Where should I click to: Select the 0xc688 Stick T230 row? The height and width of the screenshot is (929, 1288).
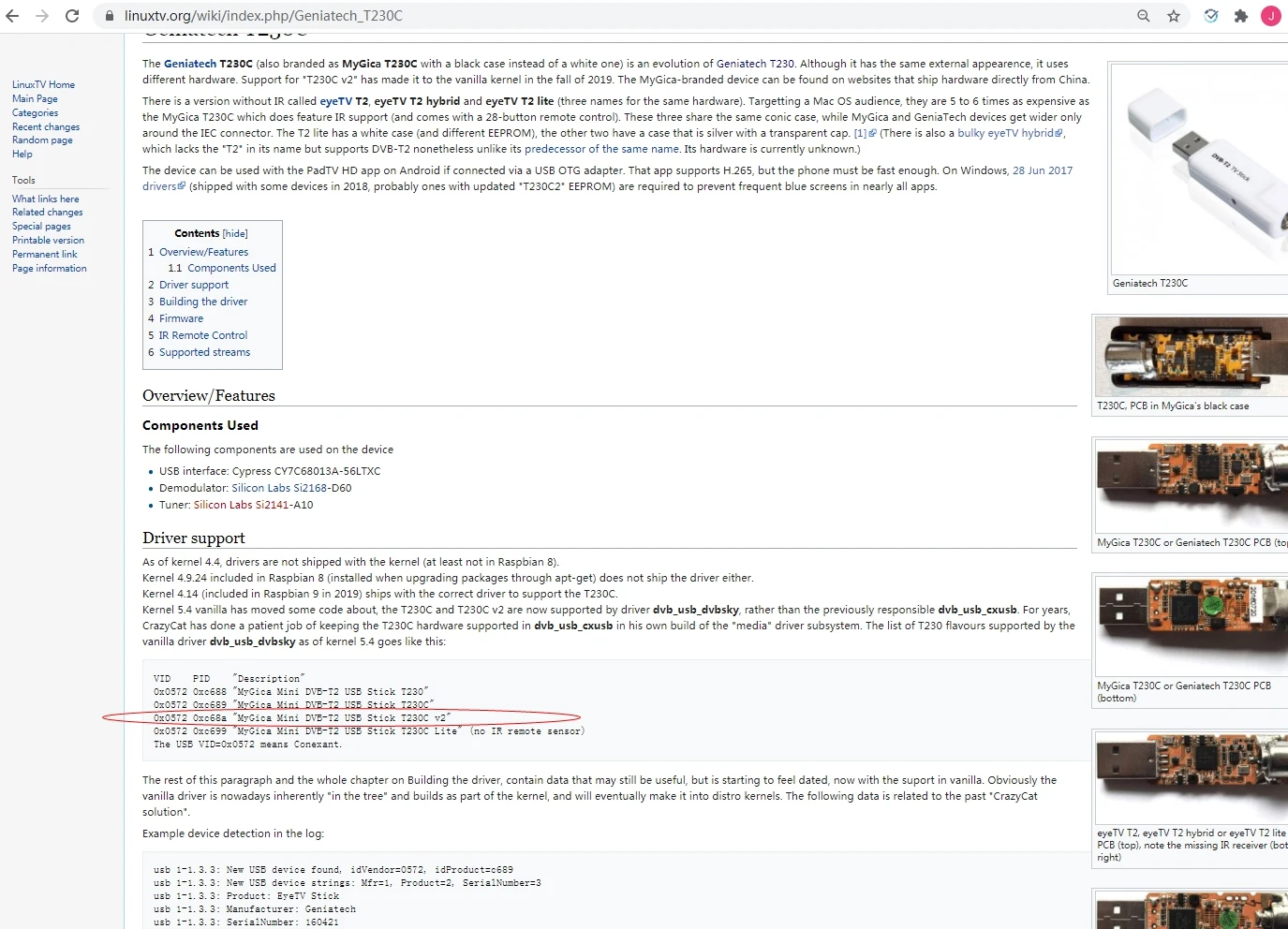(291, 692)
